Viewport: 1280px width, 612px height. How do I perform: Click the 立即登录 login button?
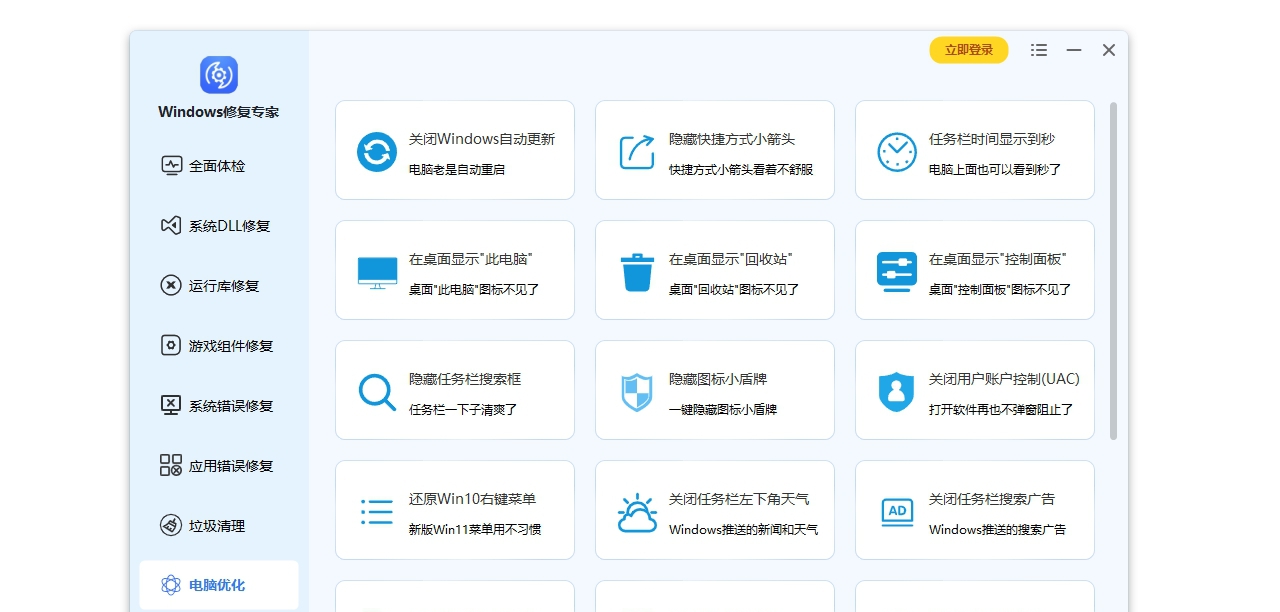click(x=968, y=49)
